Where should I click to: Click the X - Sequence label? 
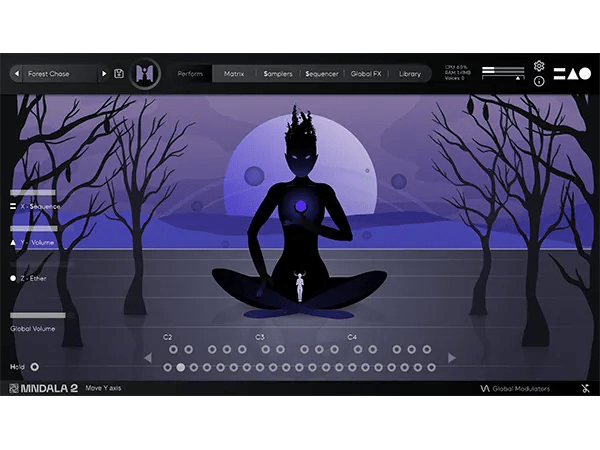pyautogui.click(x=40, y=206)
